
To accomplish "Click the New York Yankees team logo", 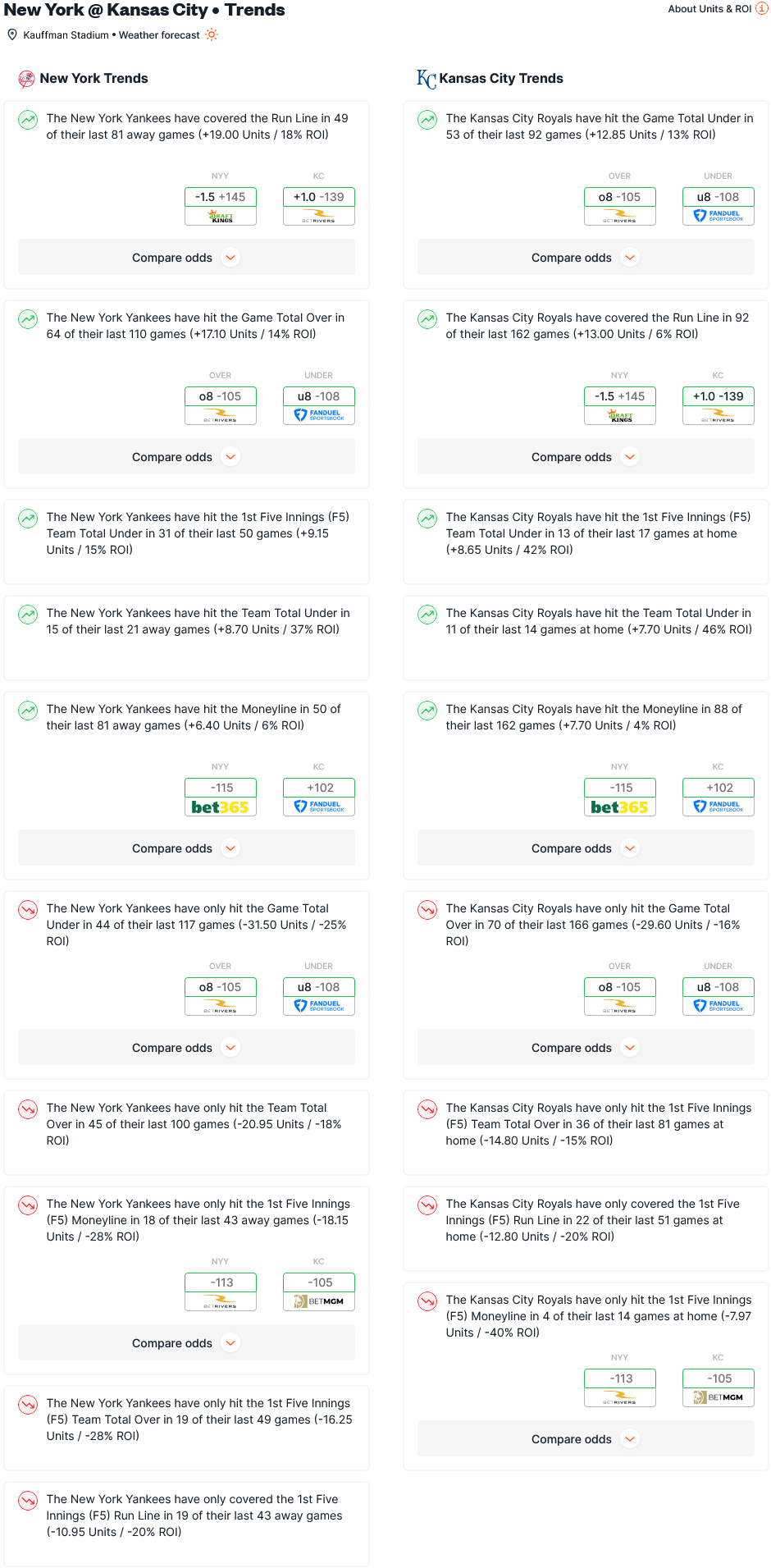I will tap(27, 79).
